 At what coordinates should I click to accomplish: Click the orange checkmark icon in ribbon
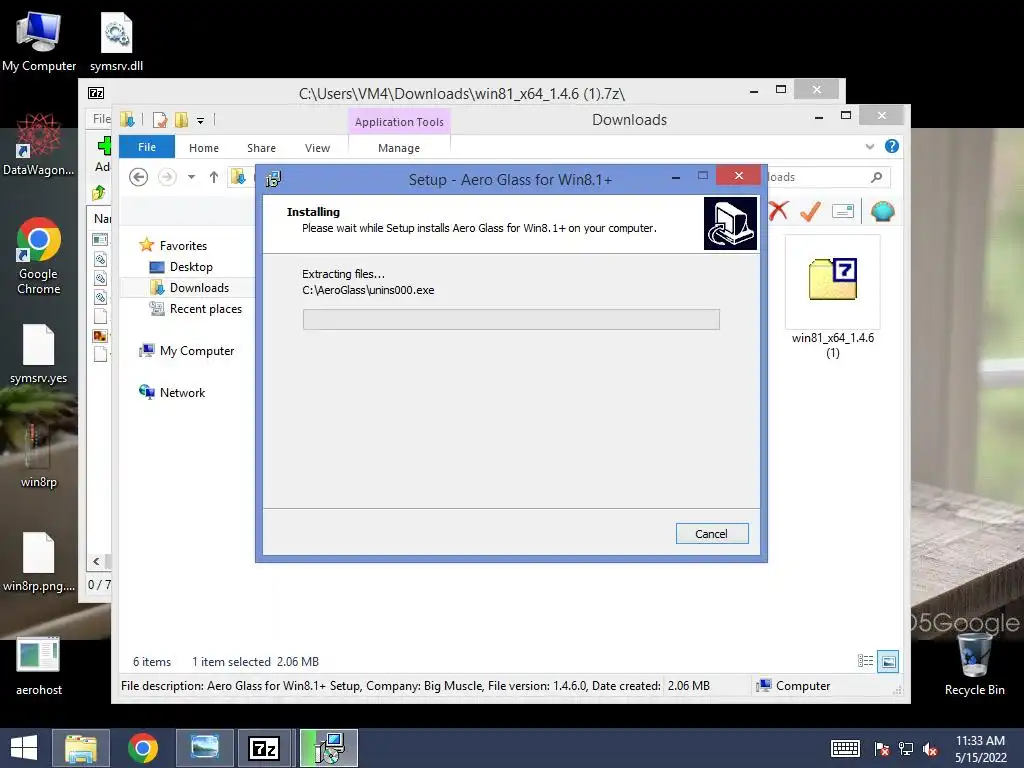[x=810, y=210]
